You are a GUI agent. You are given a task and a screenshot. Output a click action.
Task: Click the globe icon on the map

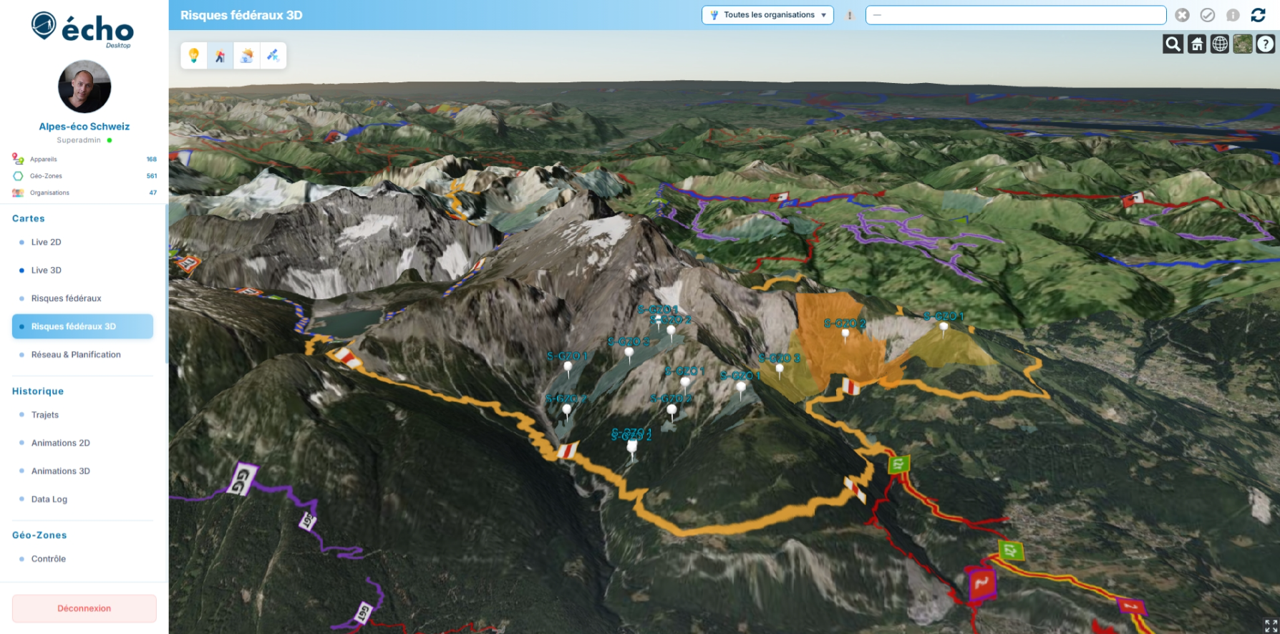1219,44
